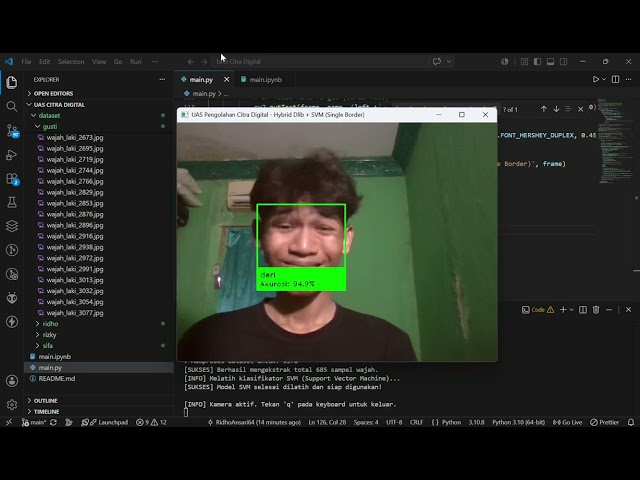Screen dimensions: 640x480
Task: Click the Explorer more actions ellipsis
Action: [162, 80]
